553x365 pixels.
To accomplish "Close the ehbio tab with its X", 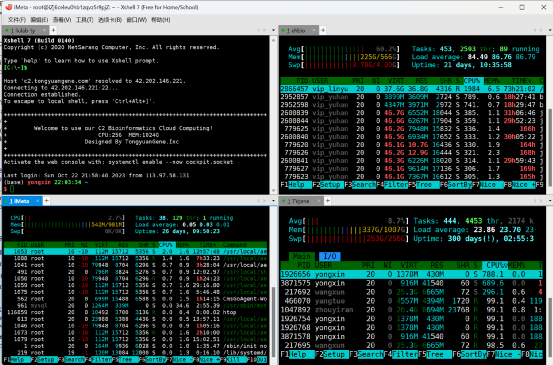I will click(x=314, y=30).
